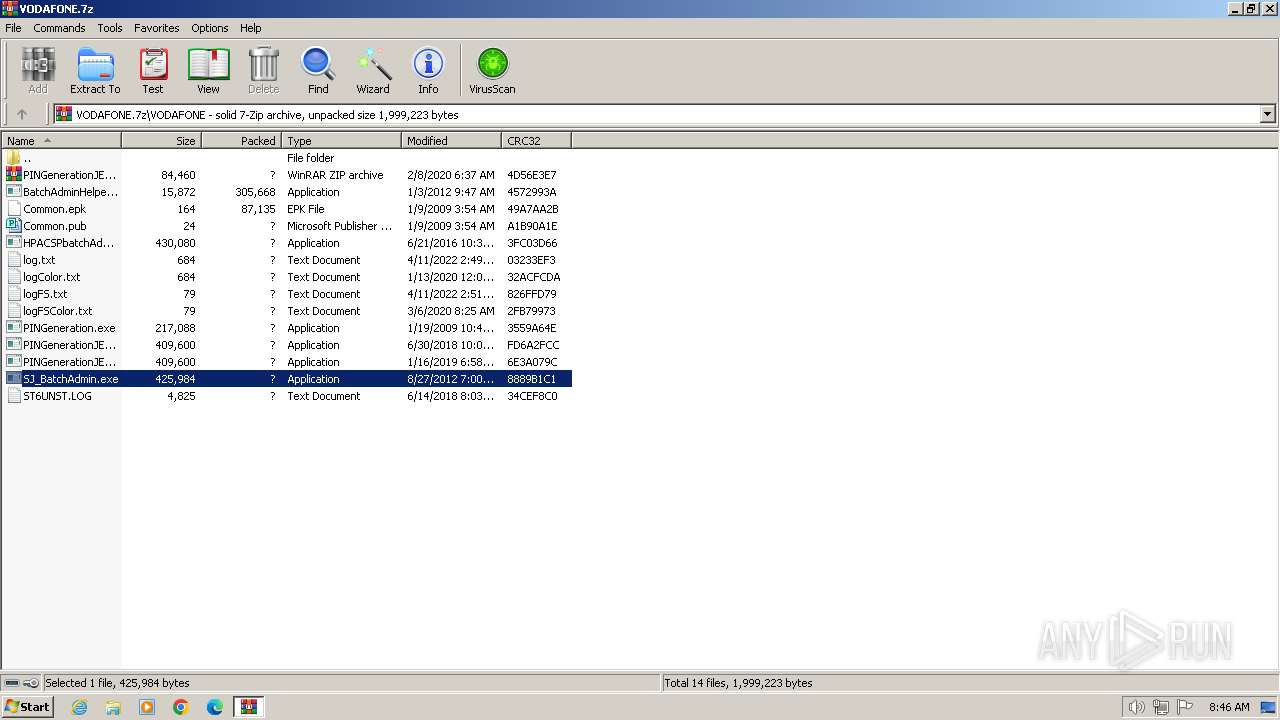The width and height of the screenshot is (1280, 720).
Task: Open the parent folder '..' entry
Action: [x=14, y=158]
